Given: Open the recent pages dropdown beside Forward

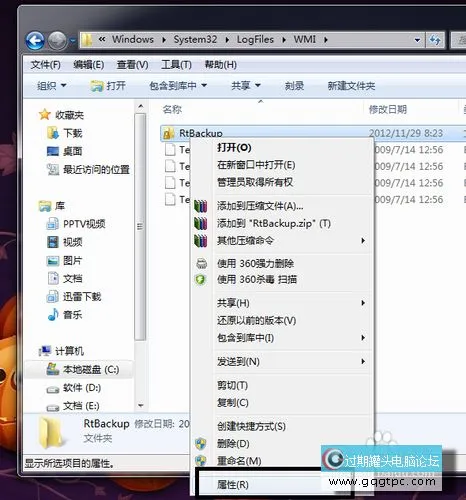Looking at the screenshot, I should 72,41.
